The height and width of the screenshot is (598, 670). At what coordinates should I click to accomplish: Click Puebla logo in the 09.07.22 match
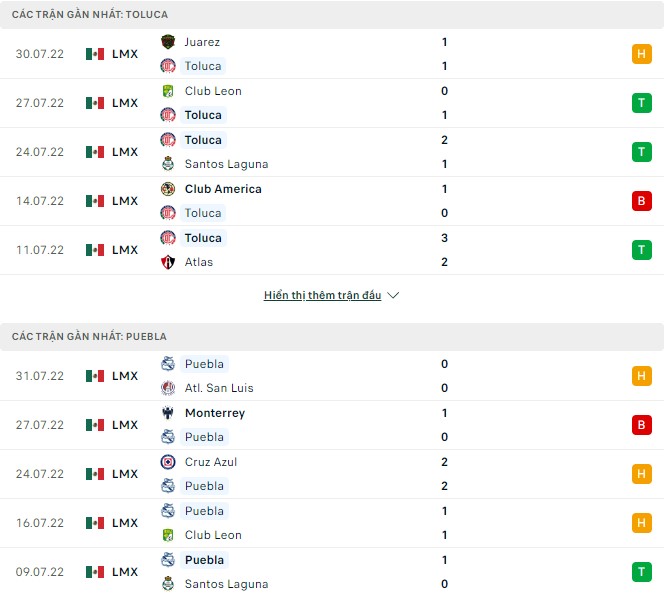click(x=168, y=560)
